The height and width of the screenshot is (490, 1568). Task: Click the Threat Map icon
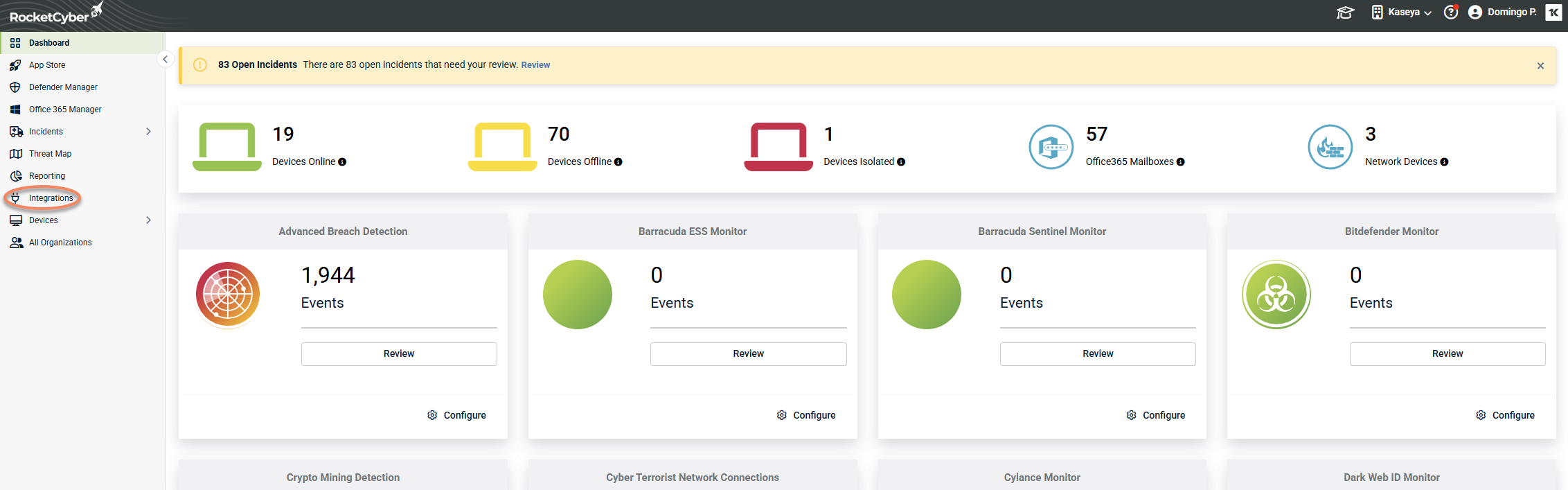(15, 154)
